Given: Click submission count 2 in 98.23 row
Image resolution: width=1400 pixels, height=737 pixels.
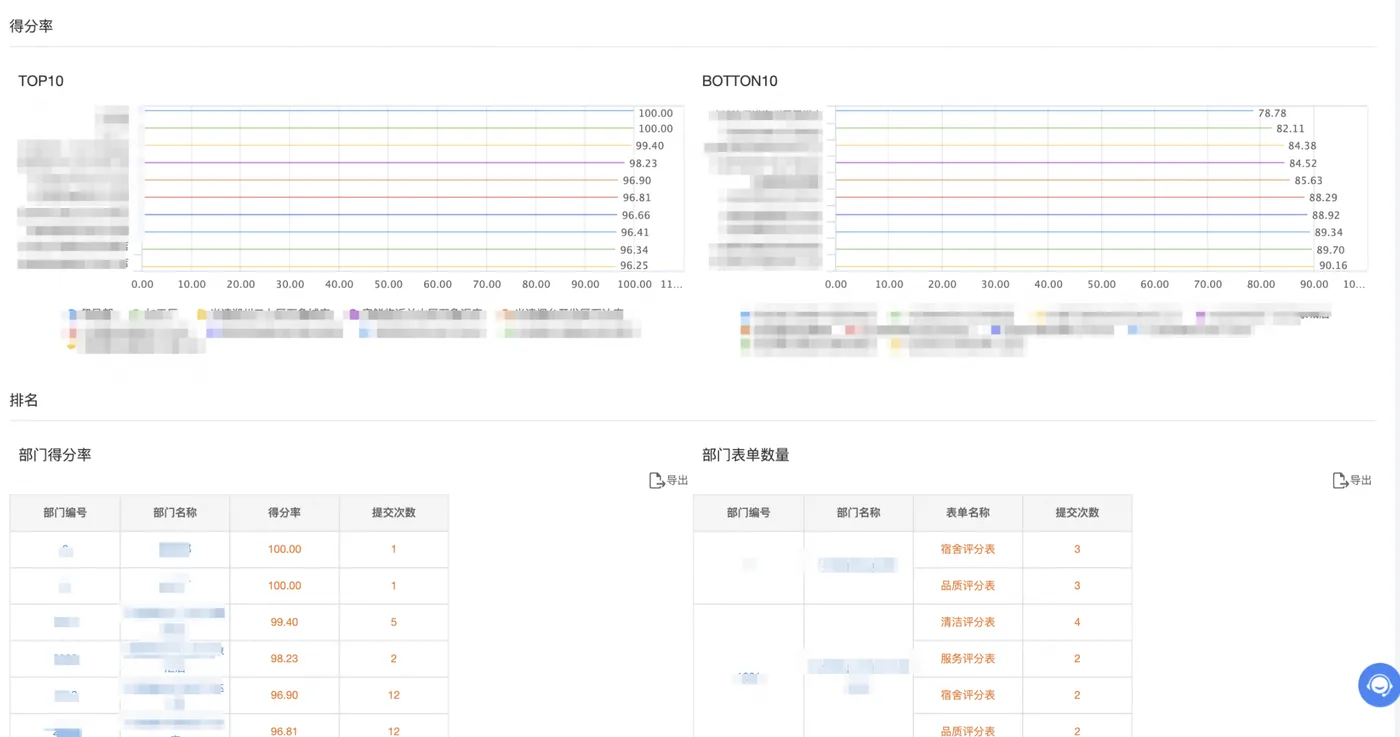Looking at the screenshot, I should 394,659.
